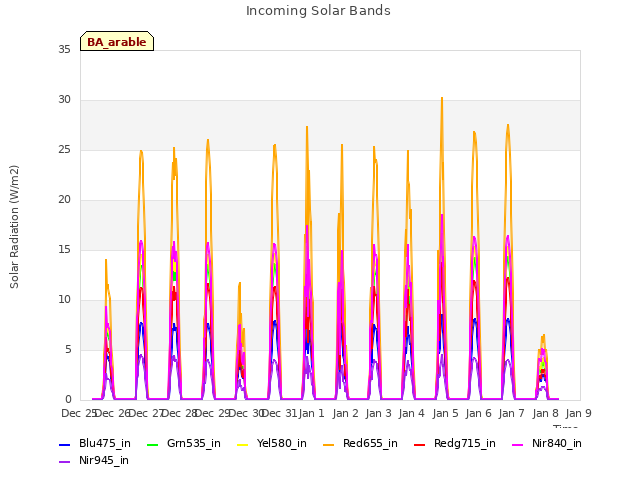Click the Jan 4 x-axis label
This screenshot has width=640, height=480.
pyautogui.click(x=412, y=413)
